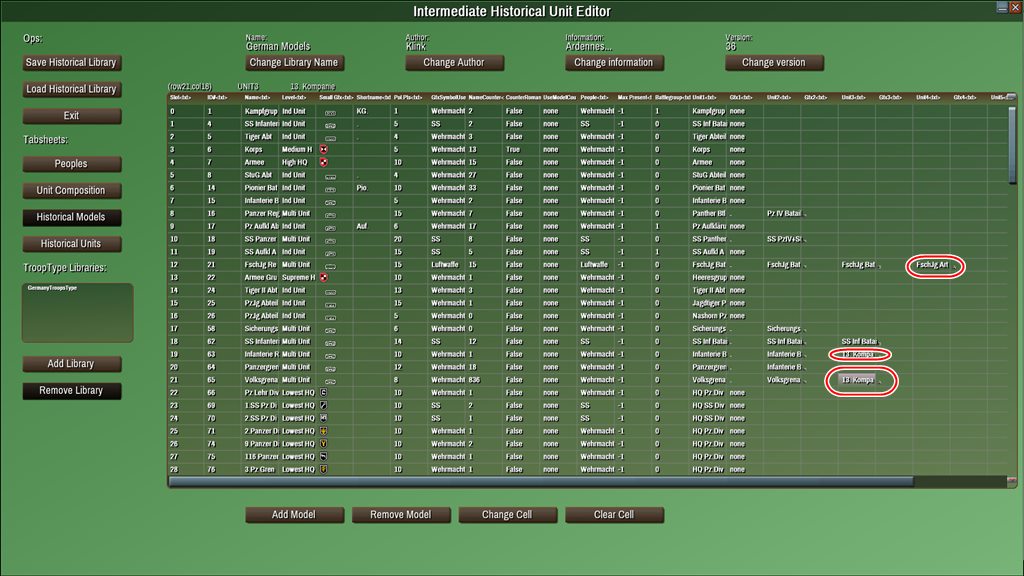This screenshot has height=576, width=1024.
Task: Open the Peoples tabsheet
Action: coord(71,164)
